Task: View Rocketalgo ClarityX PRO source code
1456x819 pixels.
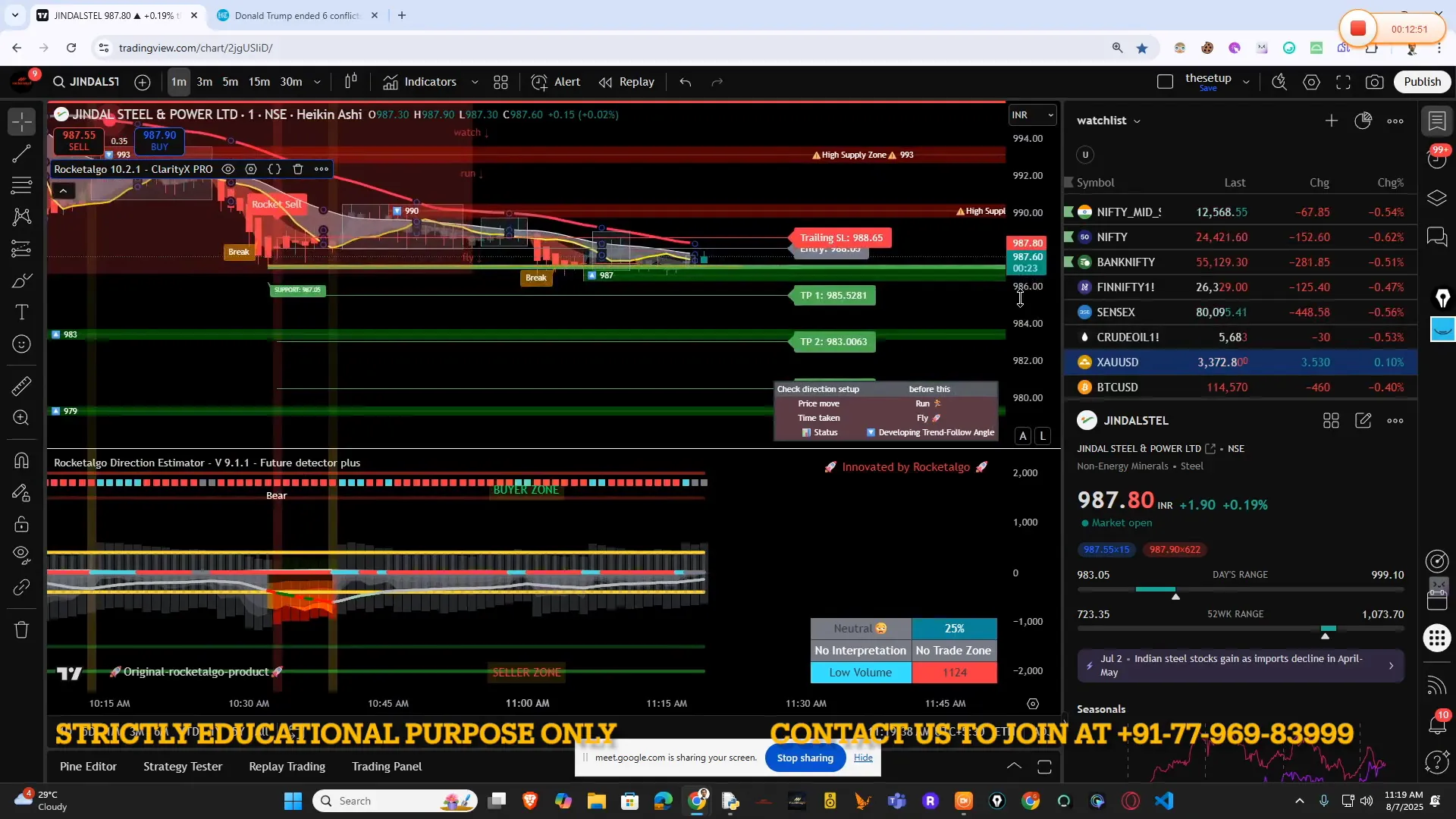Action: point(275,169)
